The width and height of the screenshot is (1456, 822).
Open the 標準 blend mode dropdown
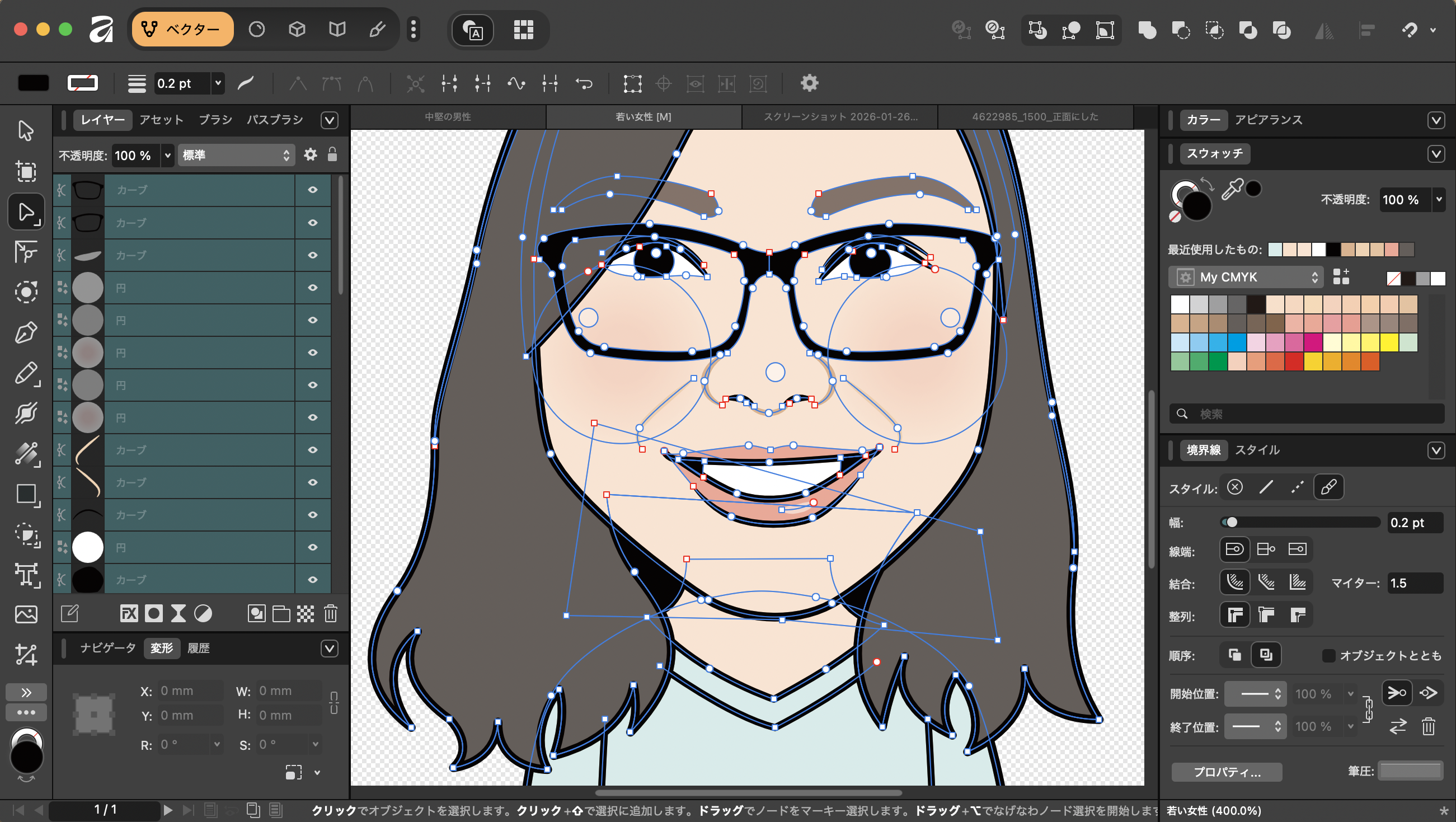(x=236, y=155)
